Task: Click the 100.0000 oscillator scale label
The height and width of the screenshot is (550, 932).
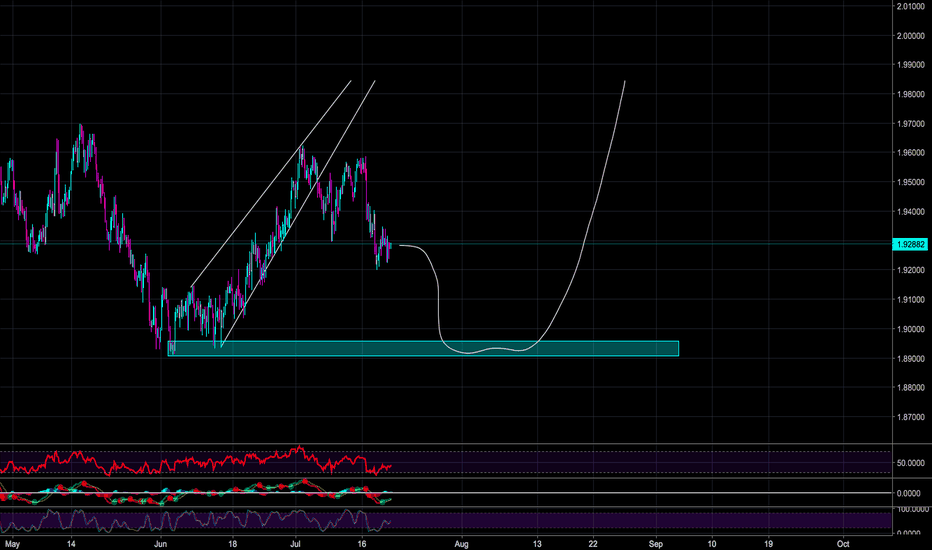Action: point(912,510)
